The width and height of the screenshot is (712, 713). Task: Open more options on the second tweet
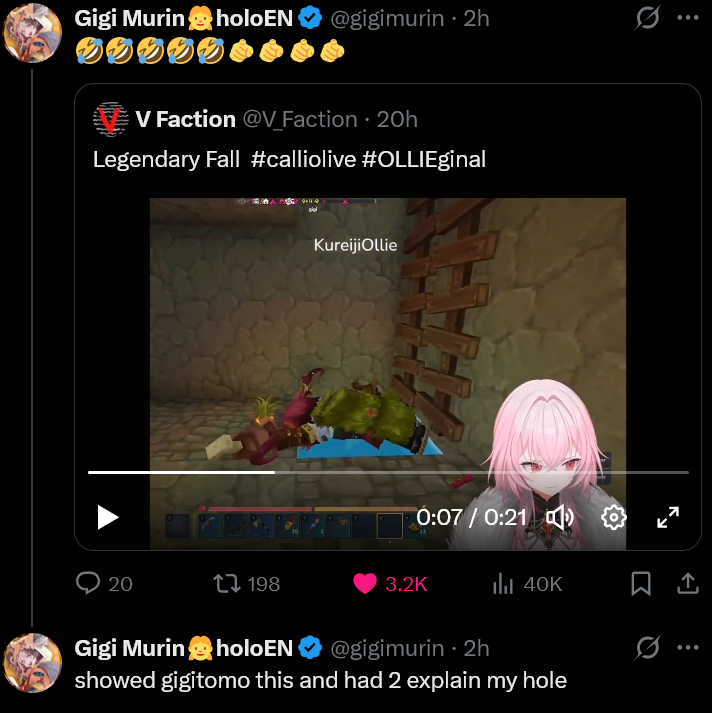pos(688,648)
